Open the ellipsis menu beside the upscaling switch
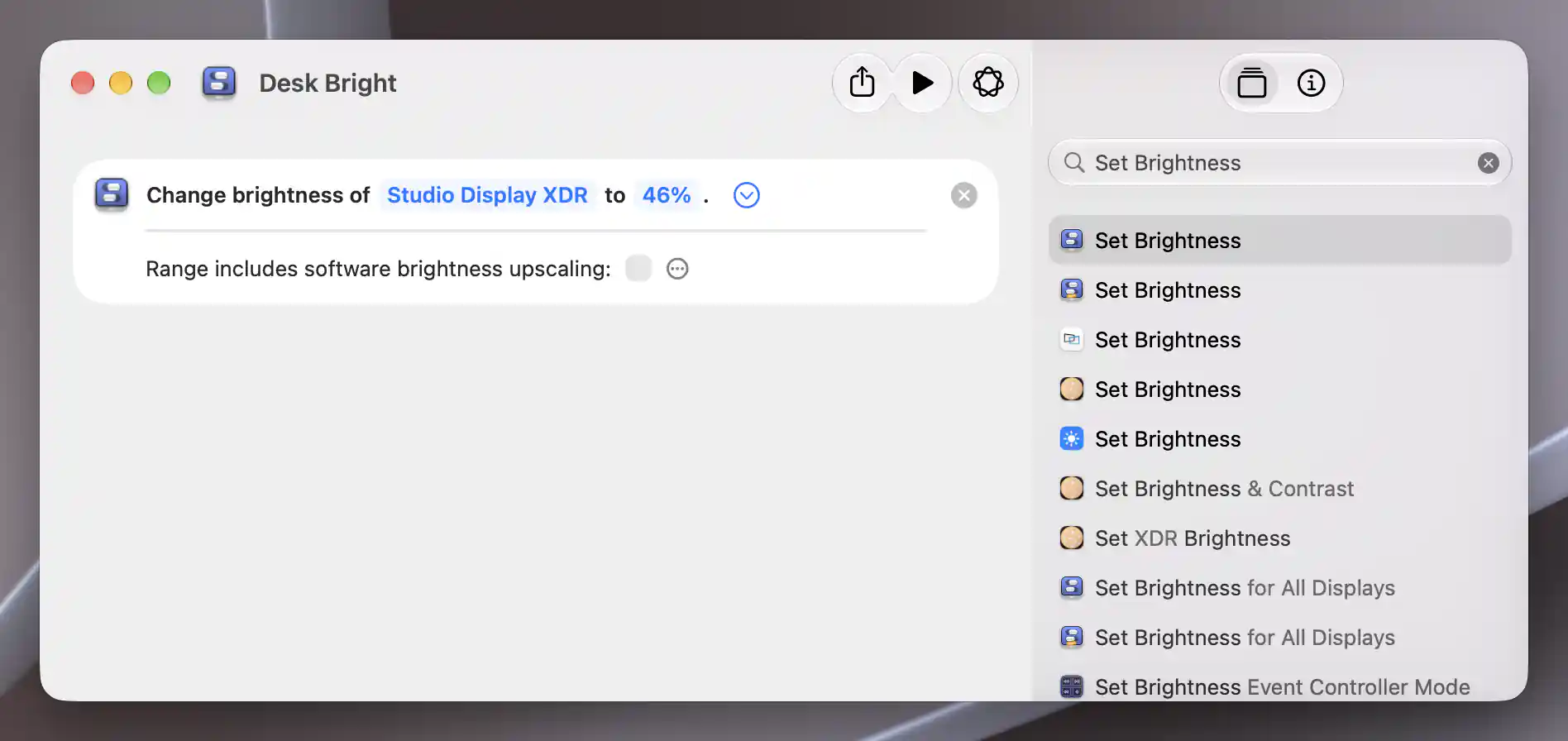 tap(677, 269)
